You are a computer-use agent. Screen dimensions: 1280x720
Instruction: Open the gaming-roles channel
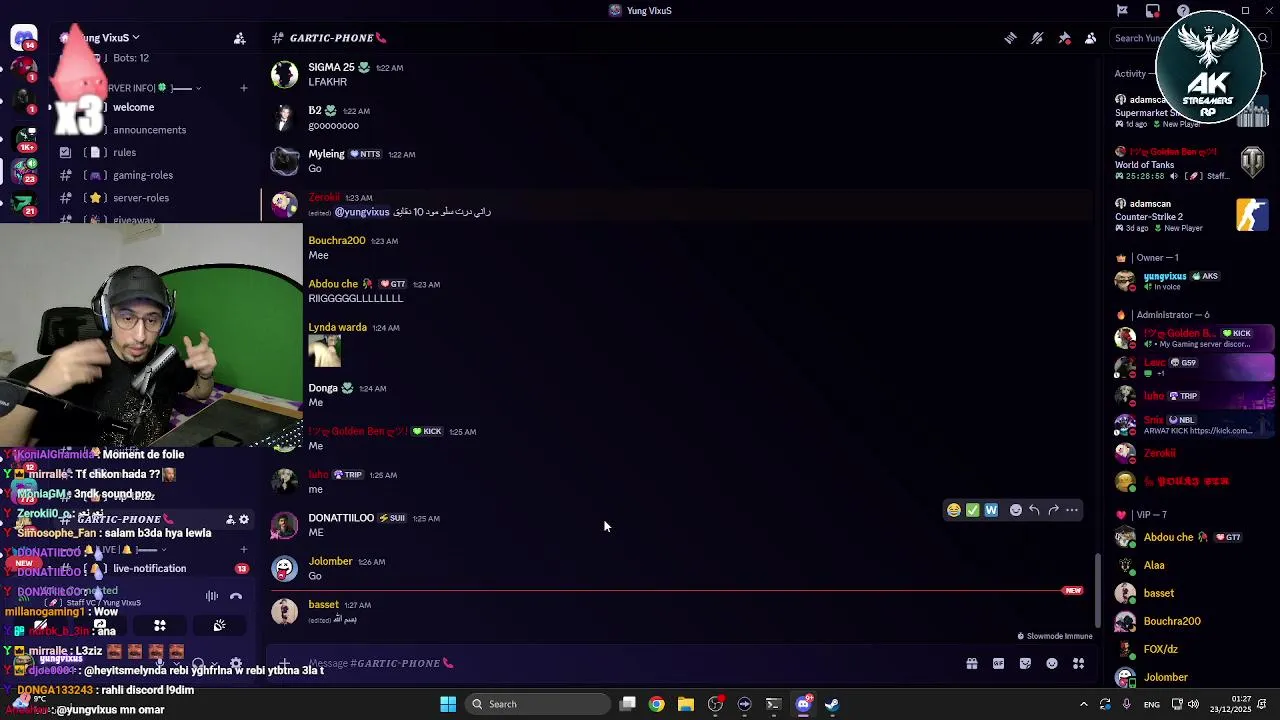(x=150, y=175)
